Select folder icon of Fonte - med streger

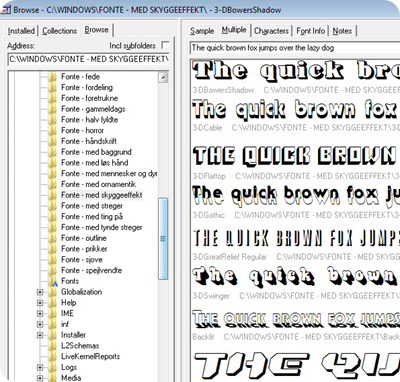(52, 206)
